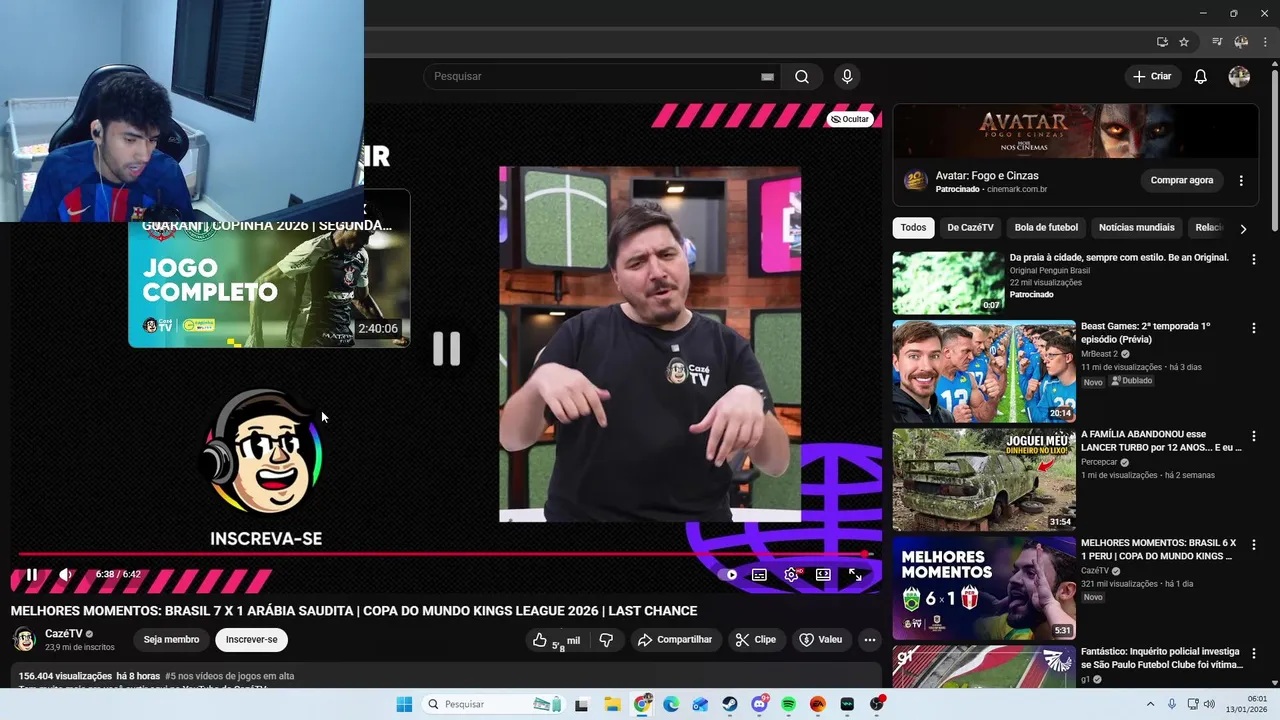1280x720 pixels.
Task: Open the YouTube notifications bell
Action: point(1201,77)
